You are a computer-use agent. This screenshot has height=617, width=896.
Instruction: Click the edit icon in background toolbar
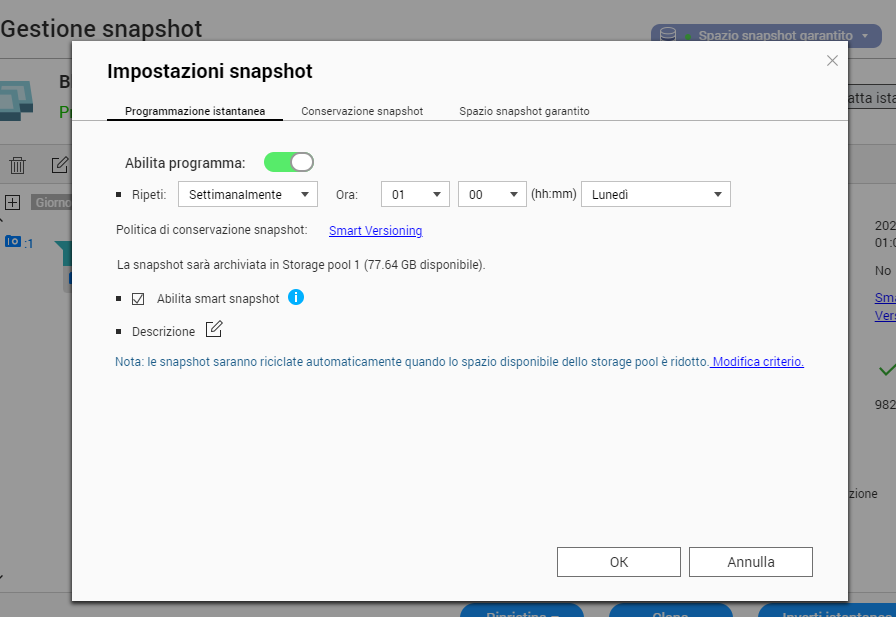pyautogui.click(x=60, y=164)
